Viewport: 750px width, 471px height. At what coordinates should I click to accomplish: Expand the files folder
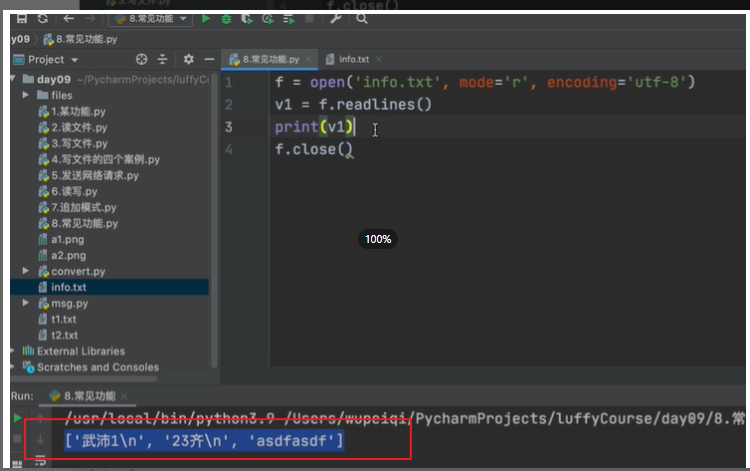tap(26, 95)
